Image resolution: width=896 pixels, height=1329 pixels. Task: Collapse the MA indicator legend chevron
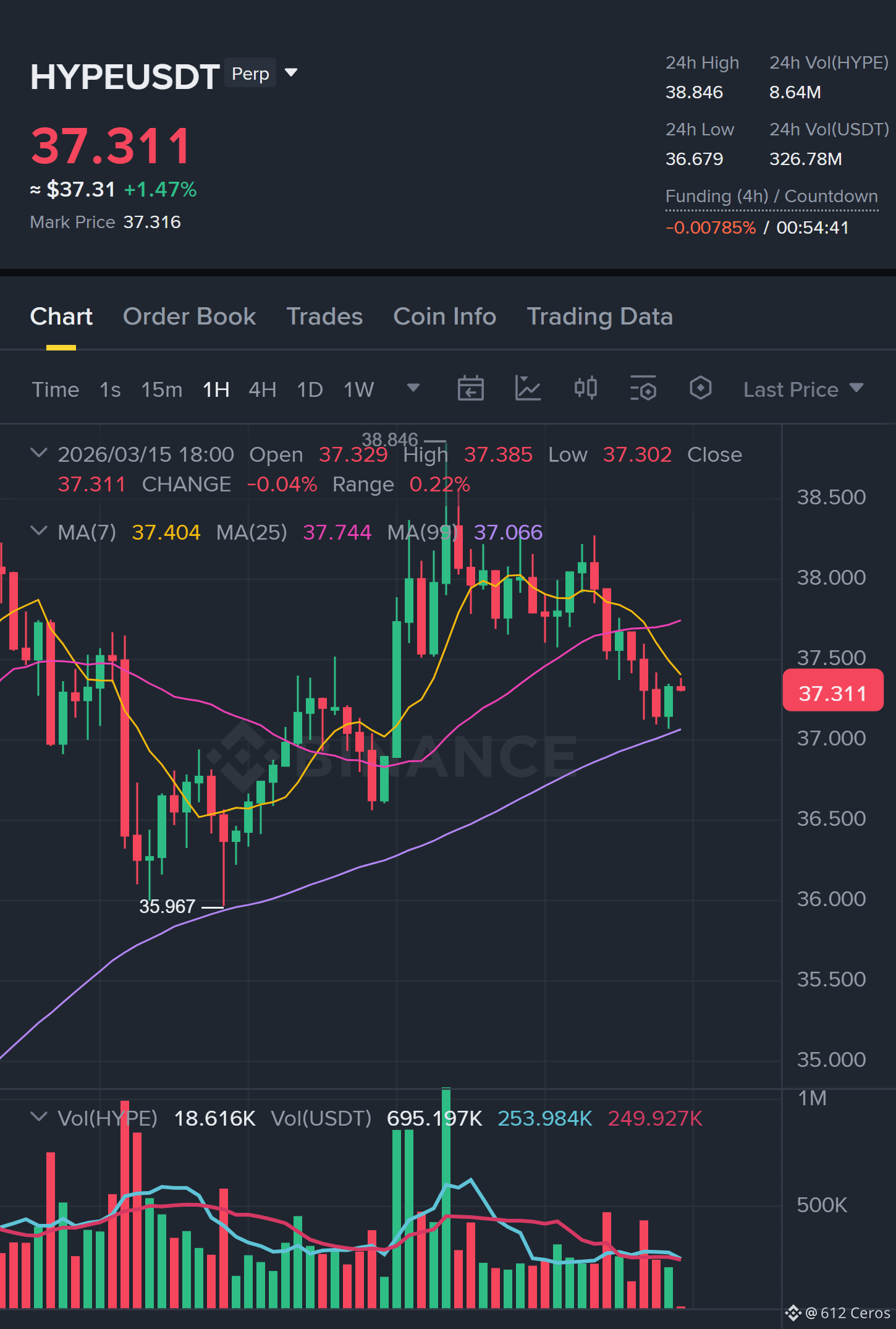tap(38, 531)
